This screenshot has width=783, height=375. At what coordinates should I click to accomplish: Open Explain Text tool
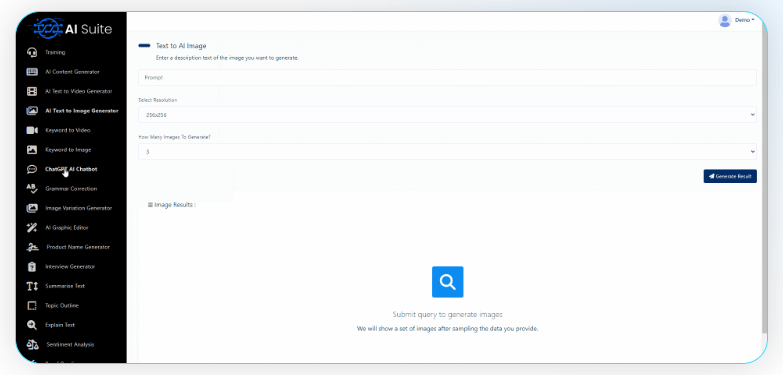pos(60,325)
